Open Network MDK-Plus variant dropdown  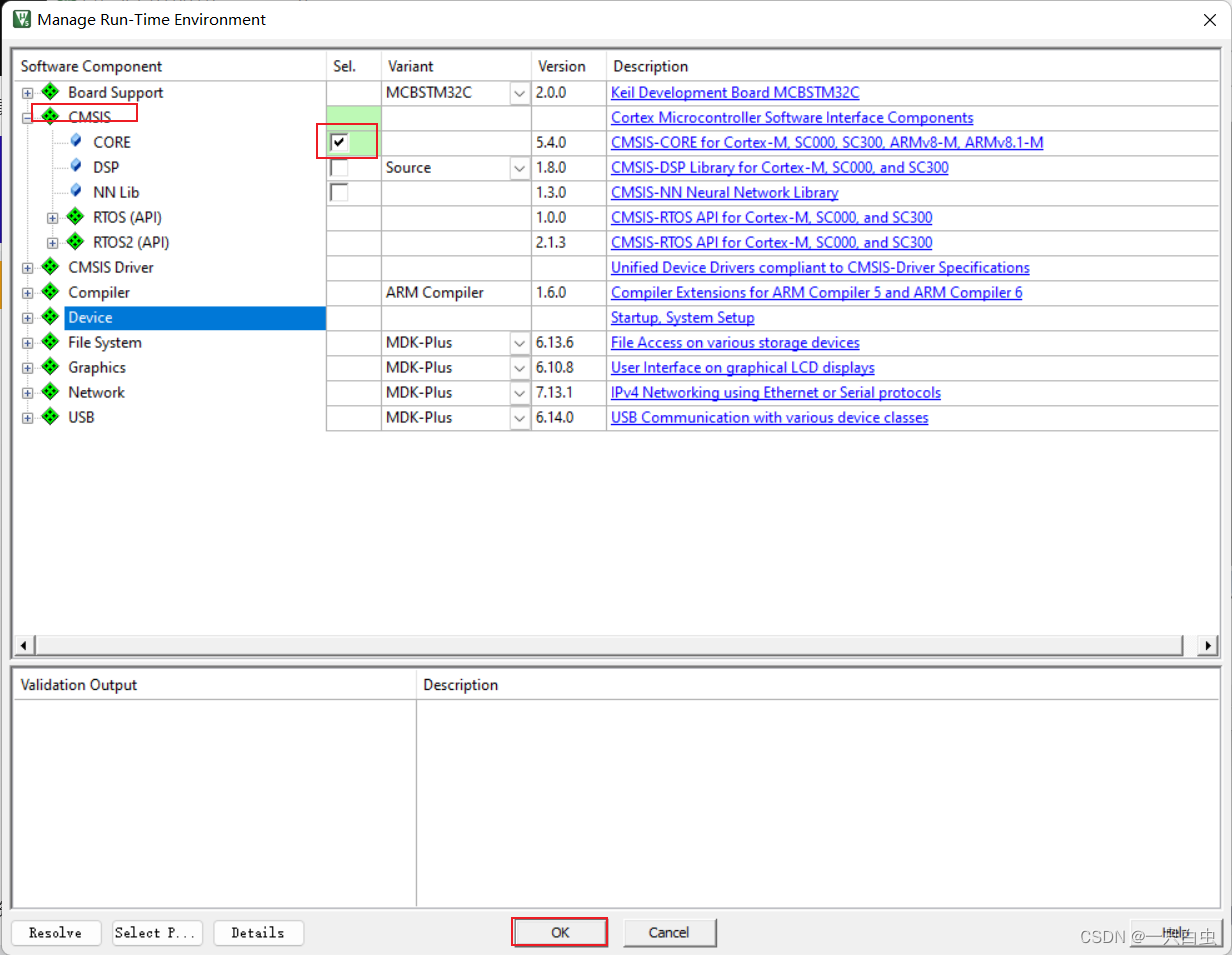tap(520, 393)
